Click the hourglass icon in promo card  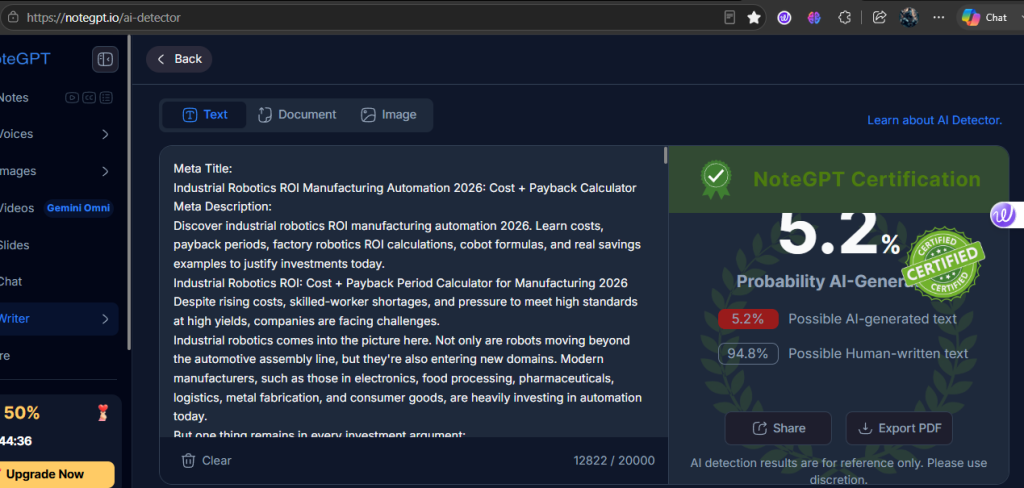click(102, 413)
